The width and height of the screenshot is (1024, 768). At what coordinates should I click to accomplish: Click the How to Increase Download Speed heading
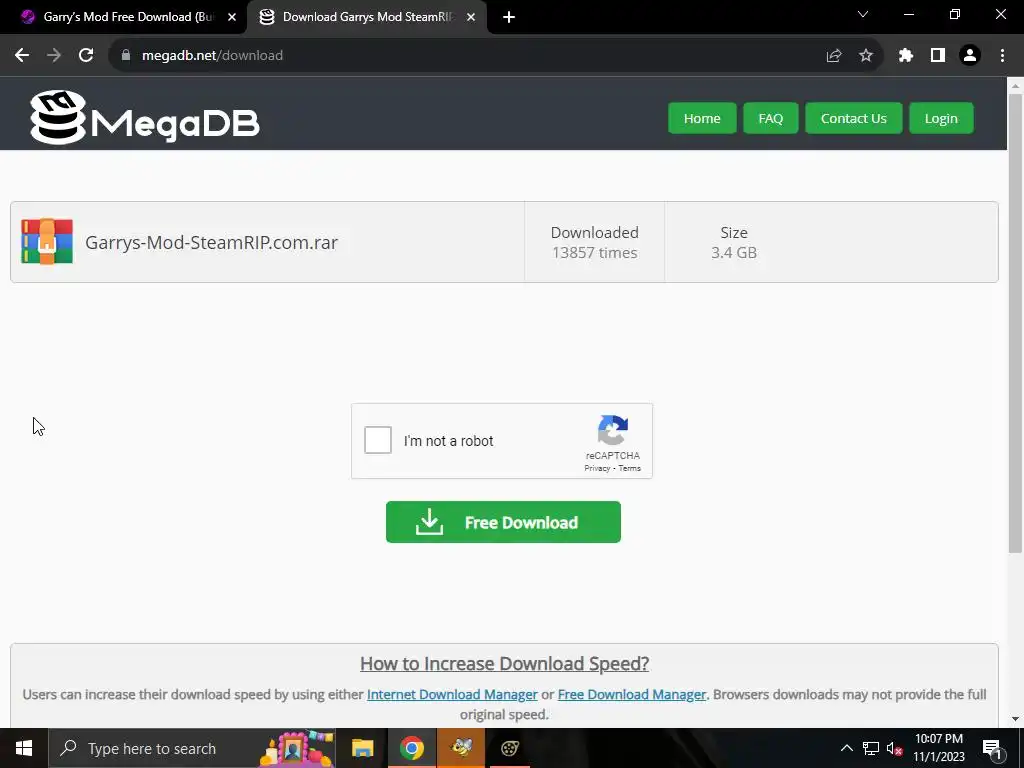(504, 664)
